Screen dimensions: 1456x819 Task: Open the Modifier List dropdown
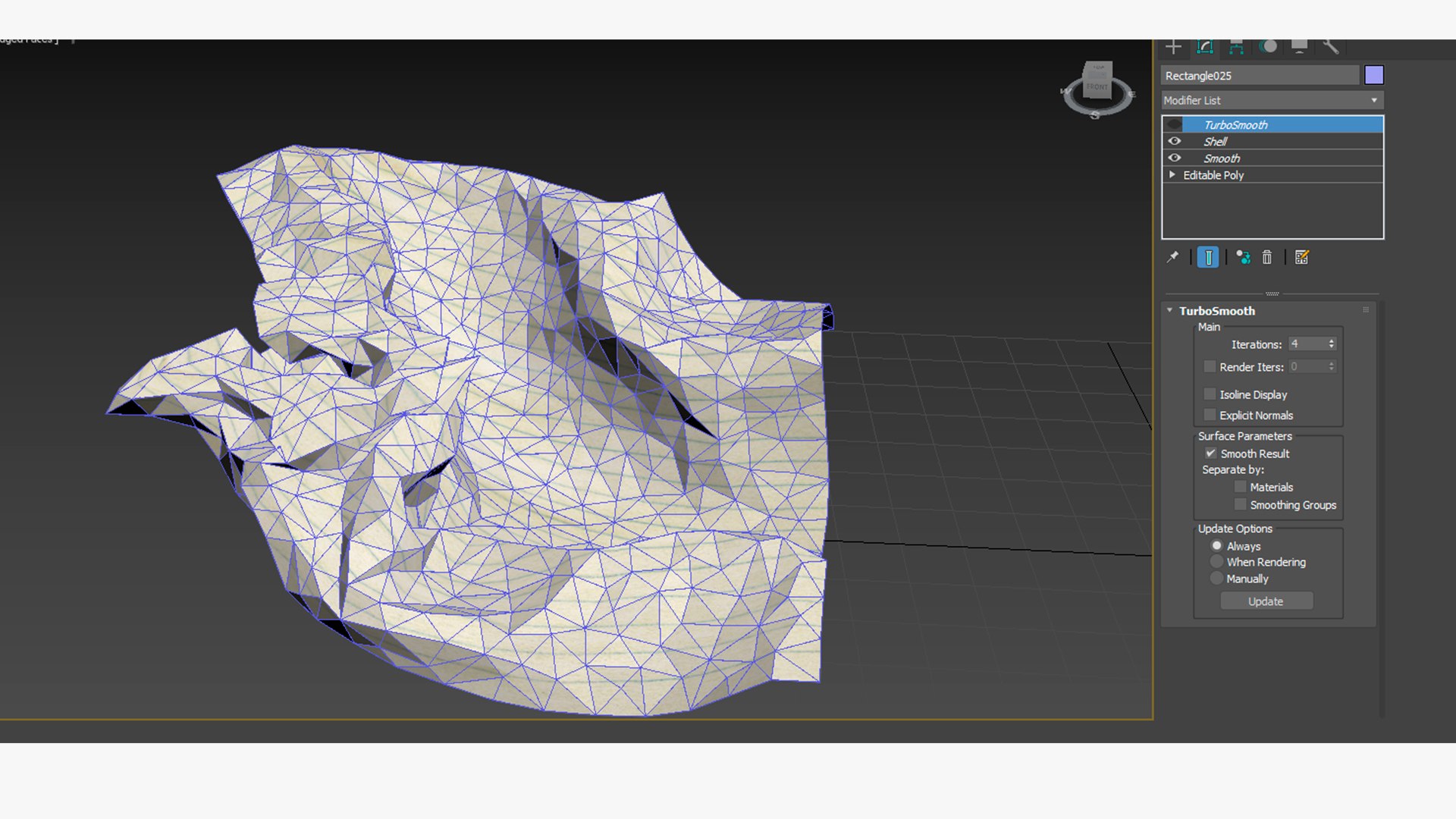[x=1272, y=100]
